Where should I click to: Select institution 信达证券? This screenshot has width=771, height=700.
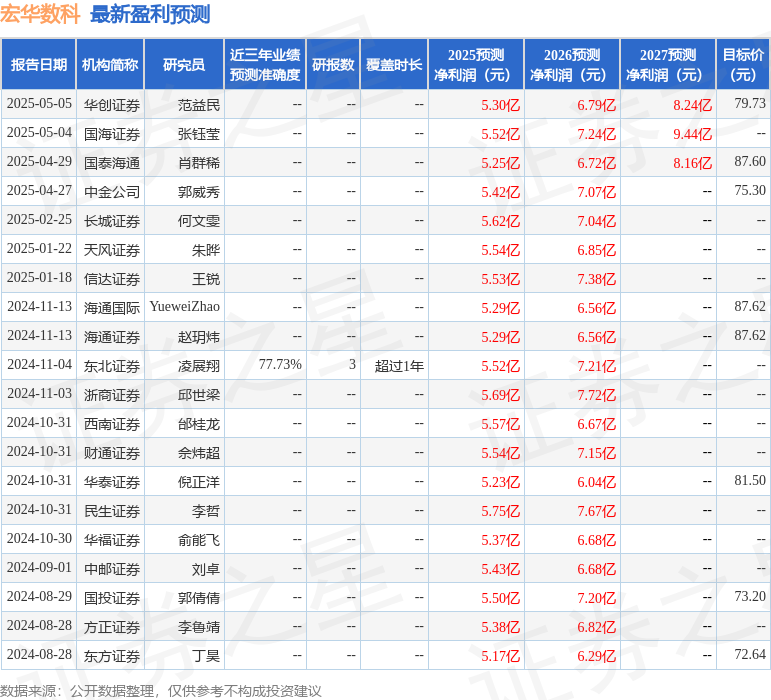point(112,279)
